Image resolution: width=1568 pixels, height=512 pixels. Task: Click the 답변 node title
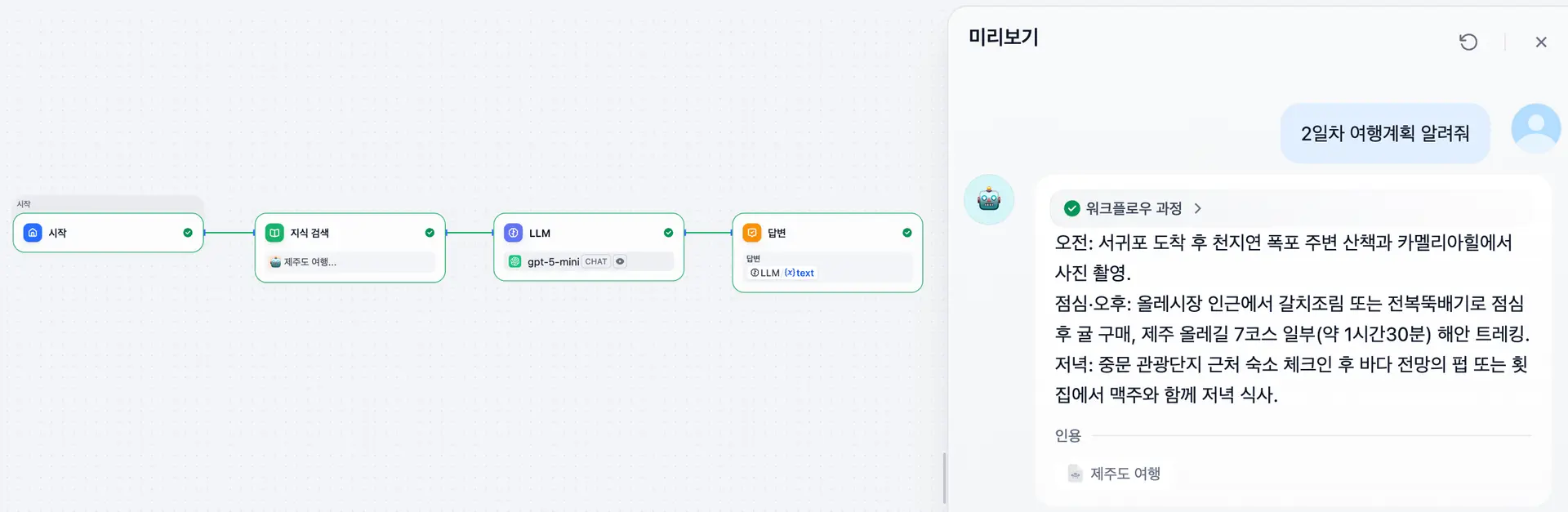point(777,233)
